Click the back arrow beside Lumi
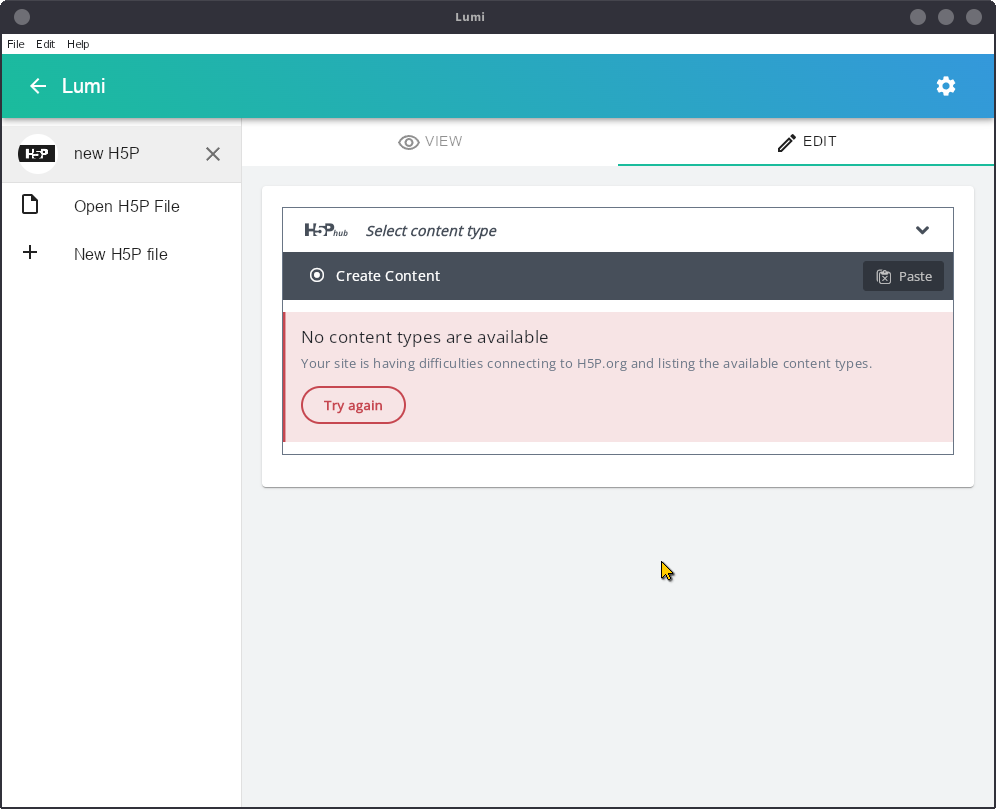 tap(38, 86)
